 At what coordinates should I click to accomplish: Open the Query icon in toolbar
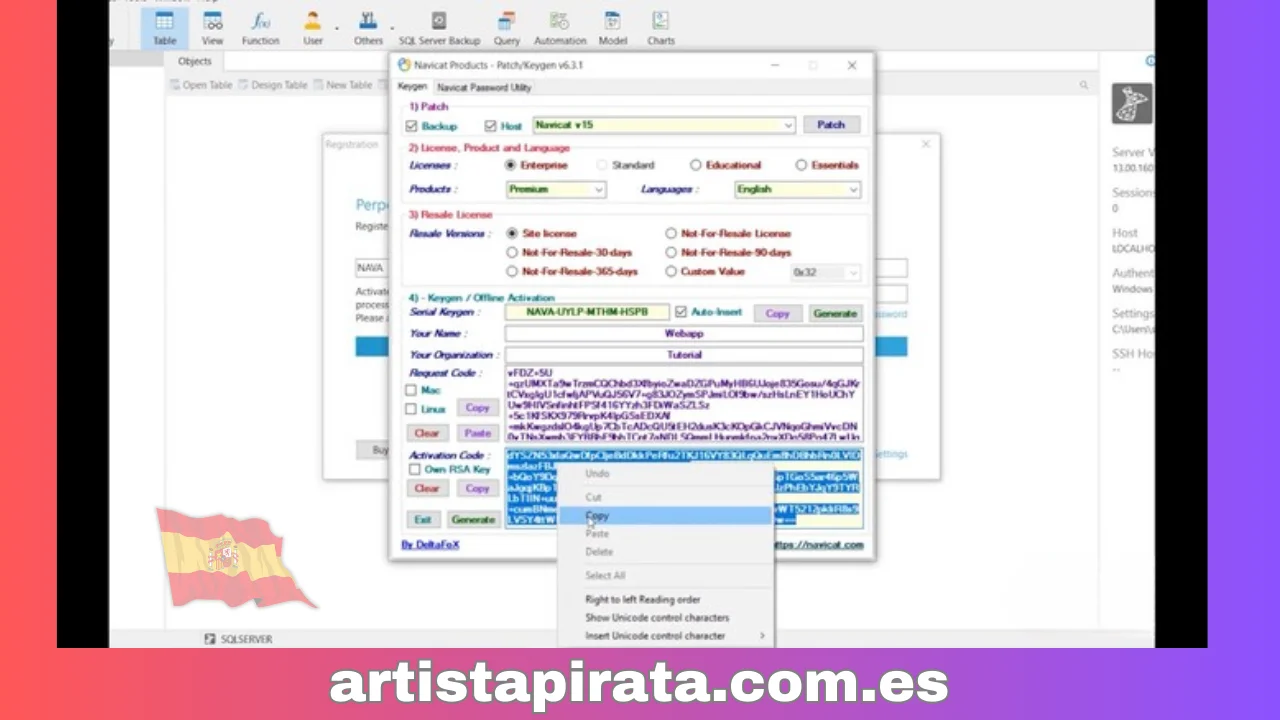click(507, 27)
